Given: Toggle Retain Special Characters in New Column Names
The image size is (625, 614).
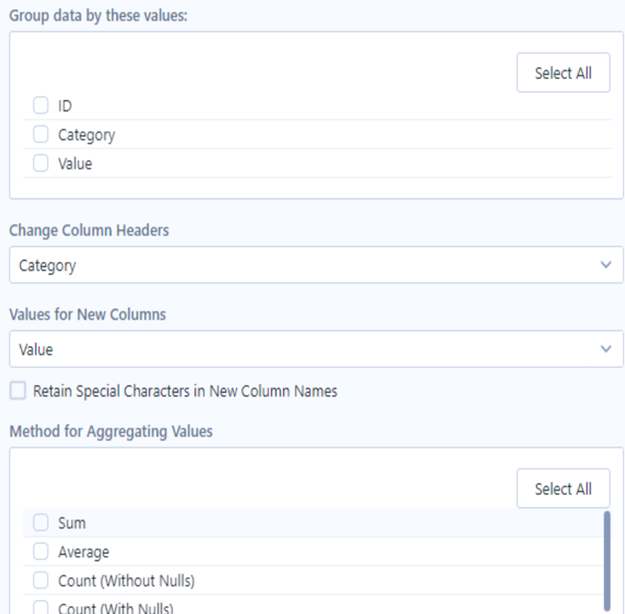Looking at the screenshot, I should (x=18, y=390).
